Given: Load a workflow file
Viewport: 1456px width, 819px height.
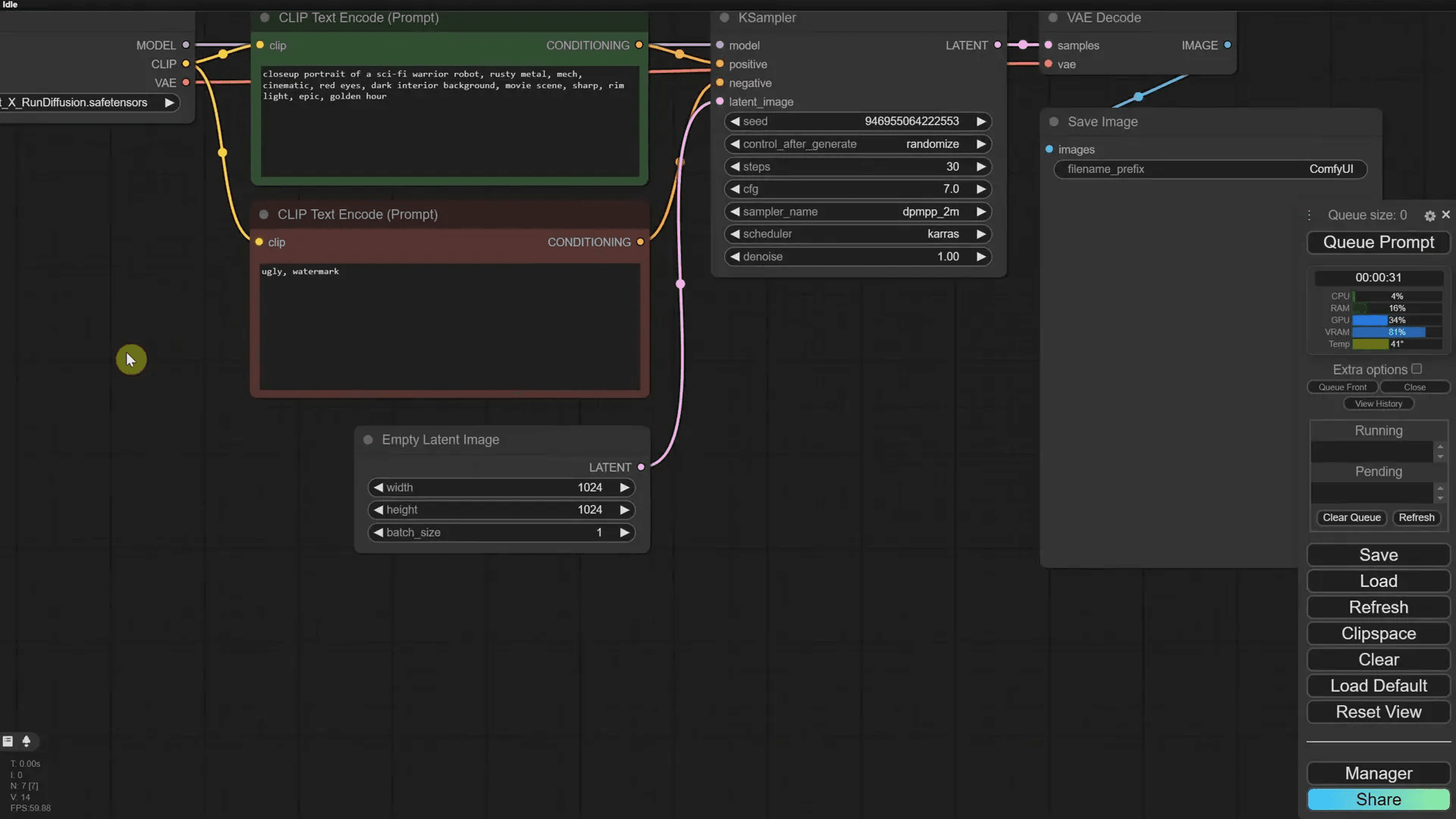Looking at the screenshot, I should pyautogui.click(x=1378, y=582).
